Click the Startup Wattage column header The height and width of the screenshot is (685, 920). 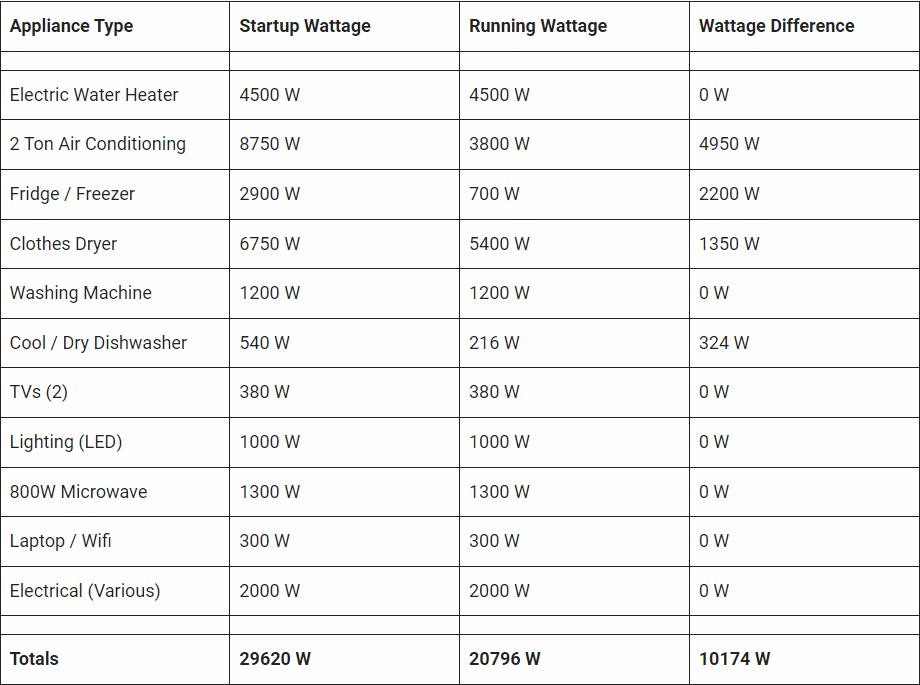click(305, 26)
